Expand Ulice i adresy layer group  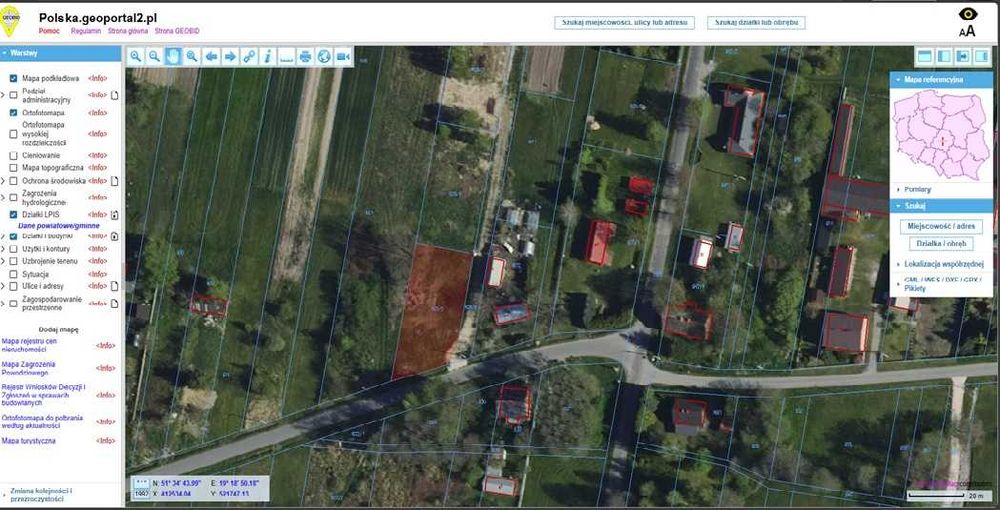click(x=3, y=286)
